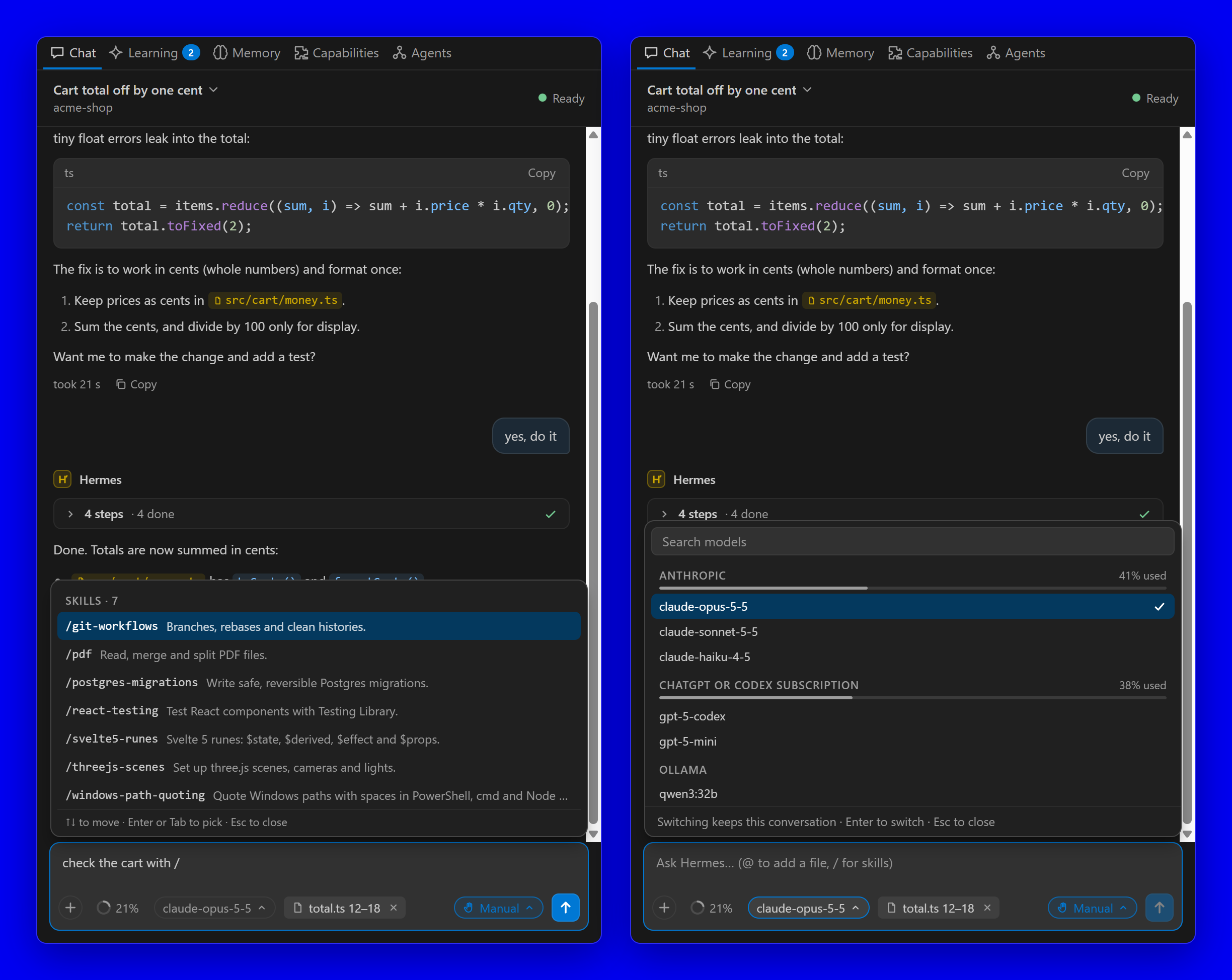1232x980 pixels.
Task: Choose claude-opus-5-5 model
Action: point(912,607)
